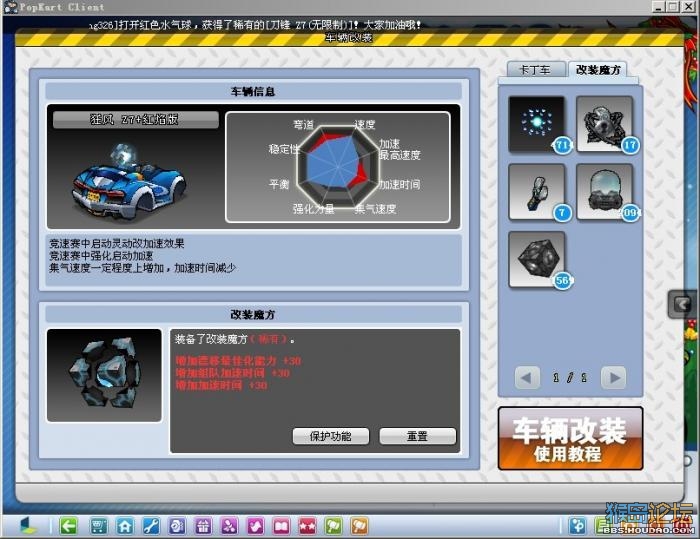The width and height of the screenshot is (700, 539).
Task: Go to next item page arrow
Action: click(613, 378)
